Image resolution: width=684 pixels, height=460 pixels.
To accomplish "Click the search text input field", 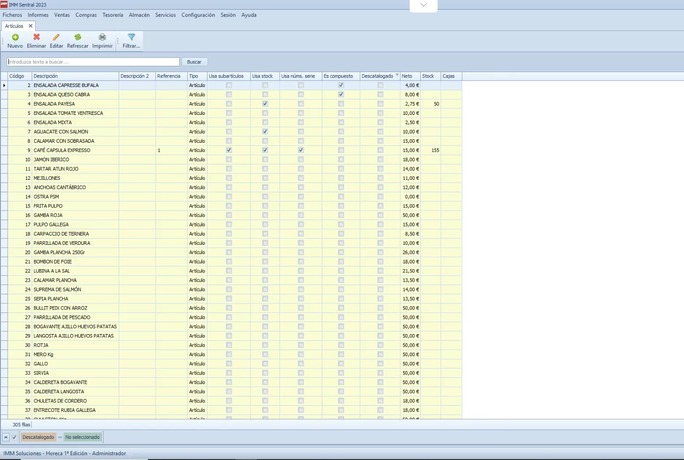I will click(x=92, y=62).
